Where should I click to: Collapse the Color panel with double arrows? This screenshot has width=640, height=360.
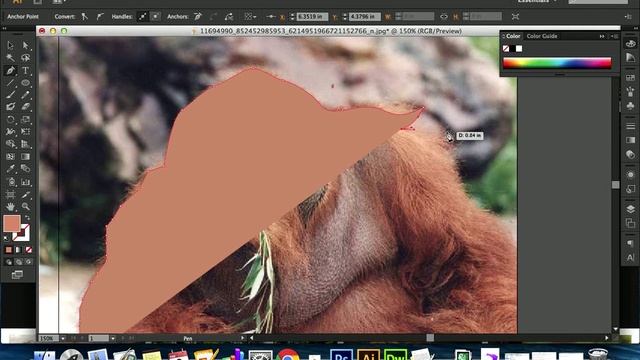[x=602, y=36]
